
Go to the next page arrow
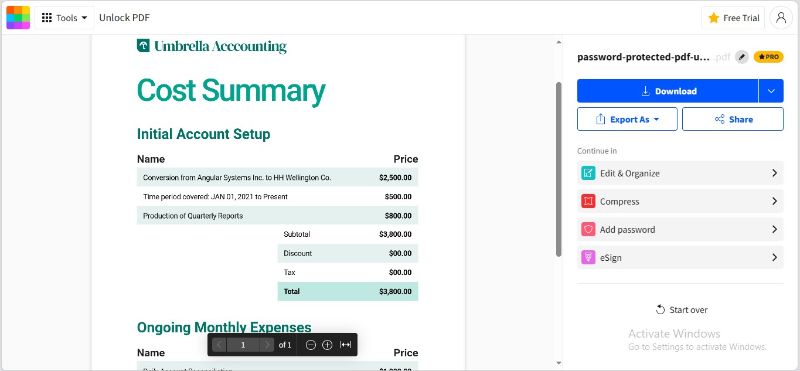[266, 344]
